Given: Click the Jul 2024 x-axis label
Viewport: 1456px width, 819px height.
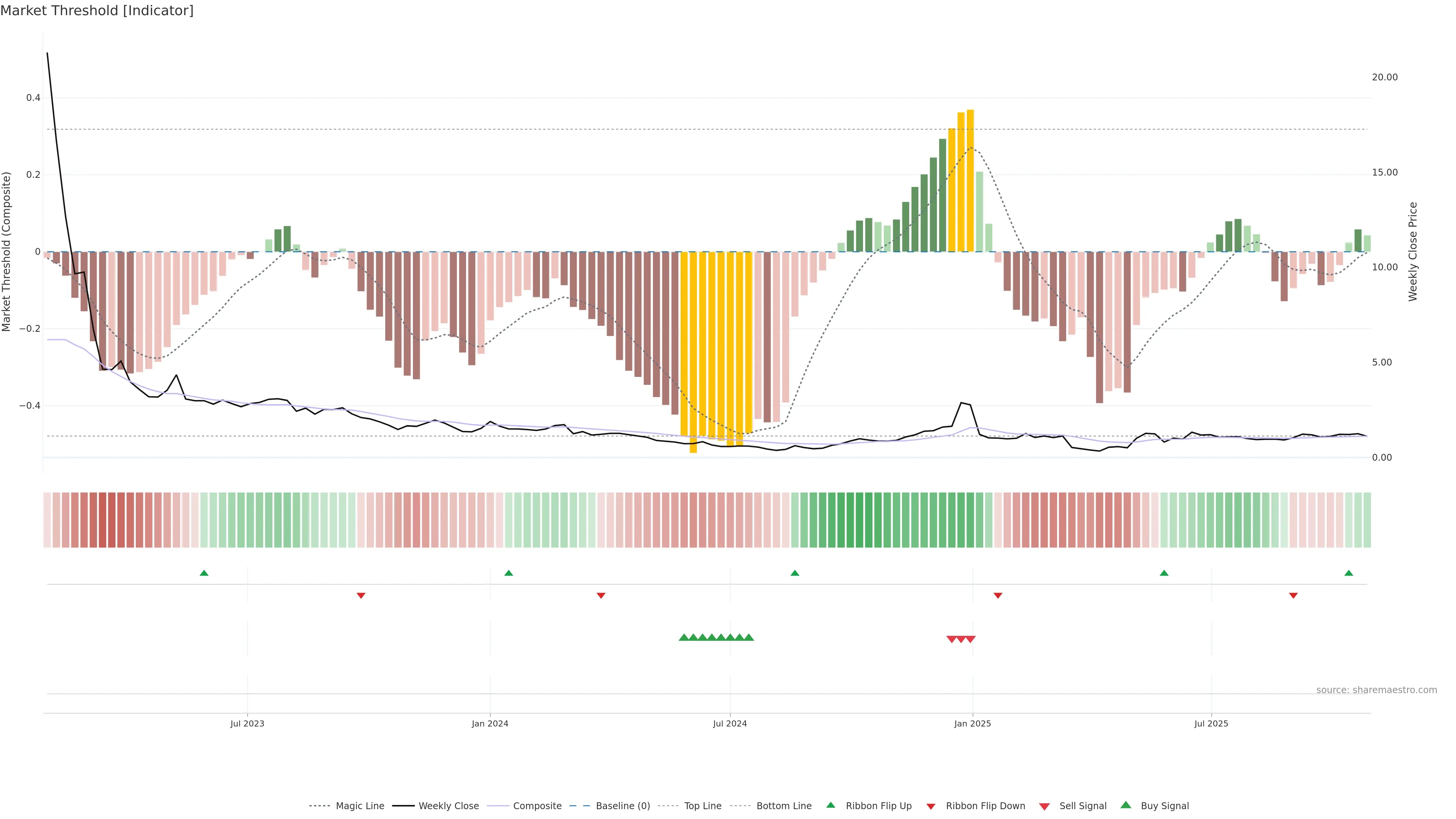Looking at the screenshot, I should [x=730, y=723].
